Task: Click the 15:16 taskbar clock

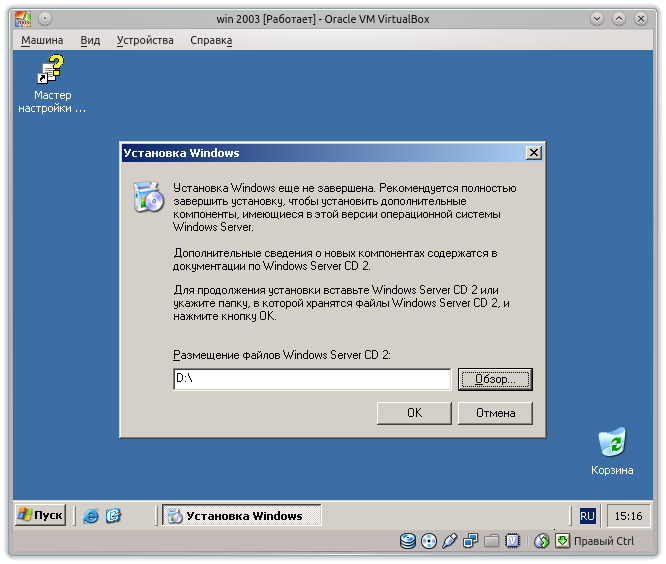Action: 628,516
